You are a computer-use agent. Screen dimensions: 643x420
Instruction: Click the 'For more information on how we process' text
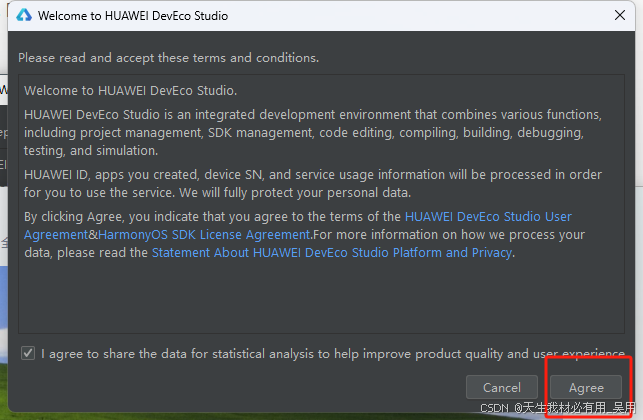click(449, 235)
